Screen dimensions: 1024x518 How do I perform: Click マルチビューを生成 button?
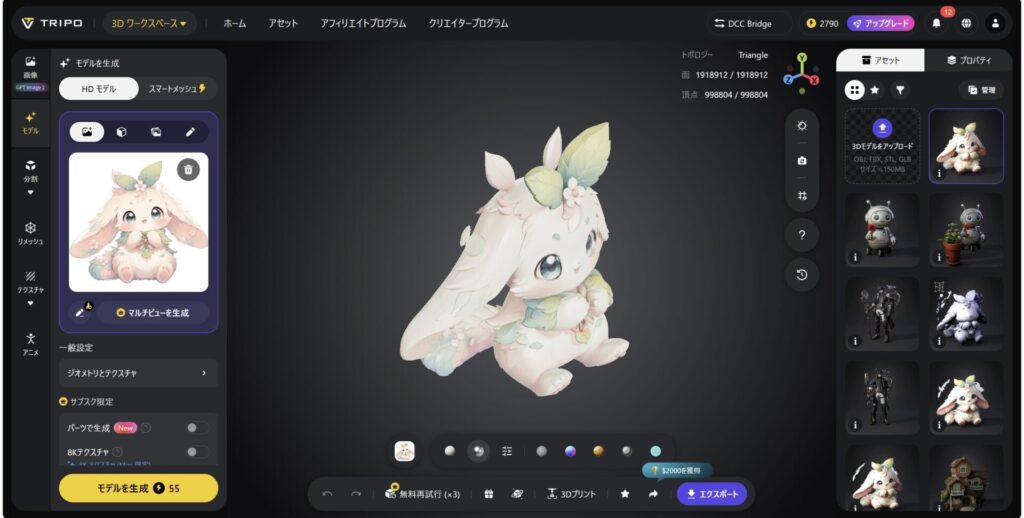point(153,312)
